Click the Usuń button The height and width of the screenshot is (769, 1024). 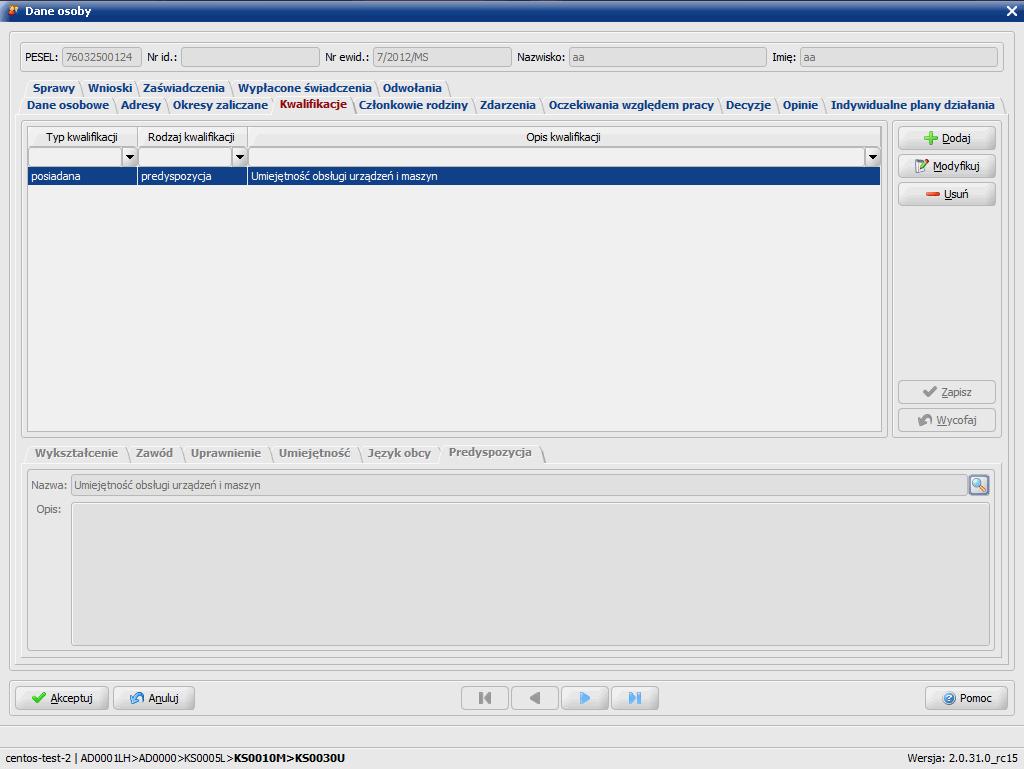coord(946,194)
